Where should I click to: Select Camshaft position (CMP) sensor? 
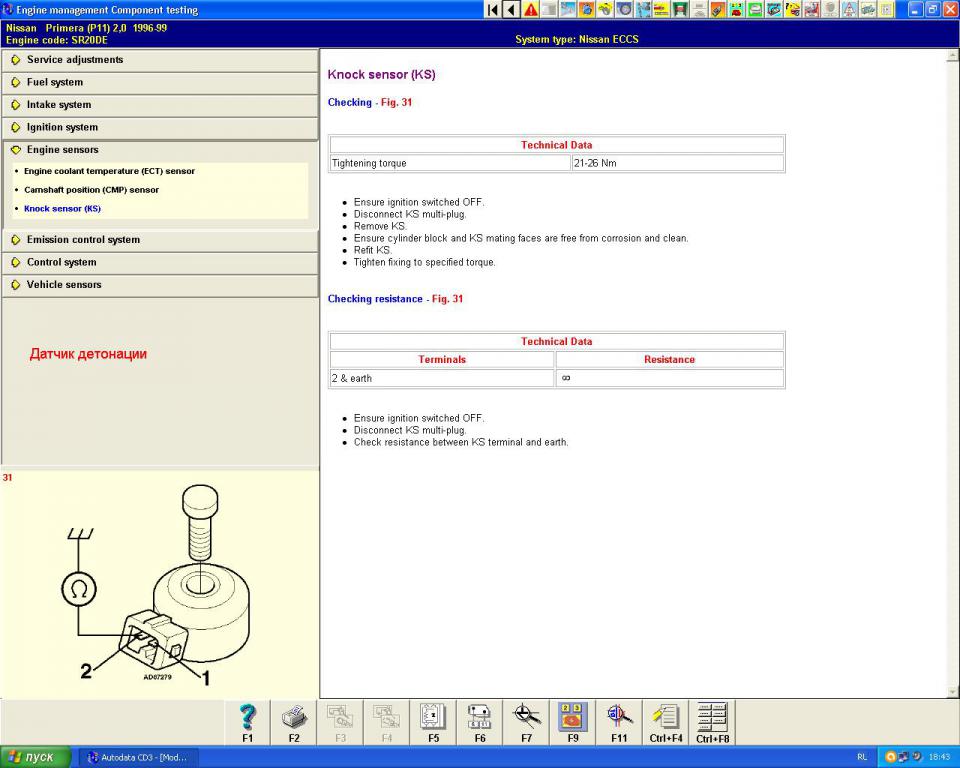[91, 190]
